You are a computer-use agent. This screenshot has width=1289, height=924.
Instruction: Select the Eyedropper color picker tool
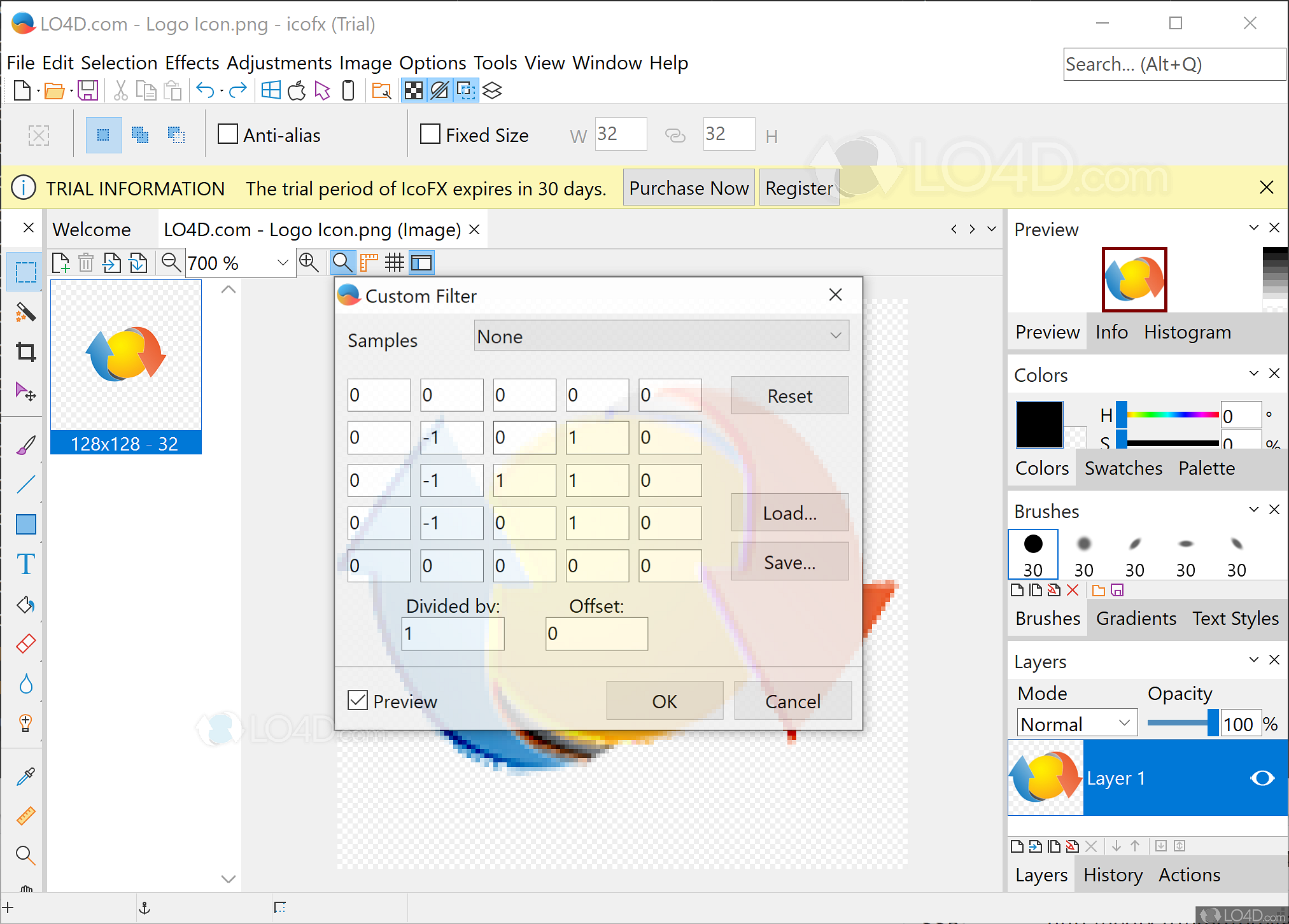coord(25,776)
